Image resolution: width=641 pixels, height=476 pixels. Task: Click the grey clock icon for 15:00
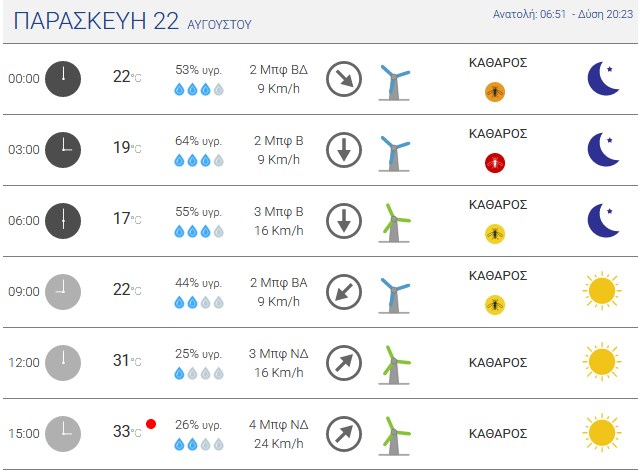coord(63,434)
